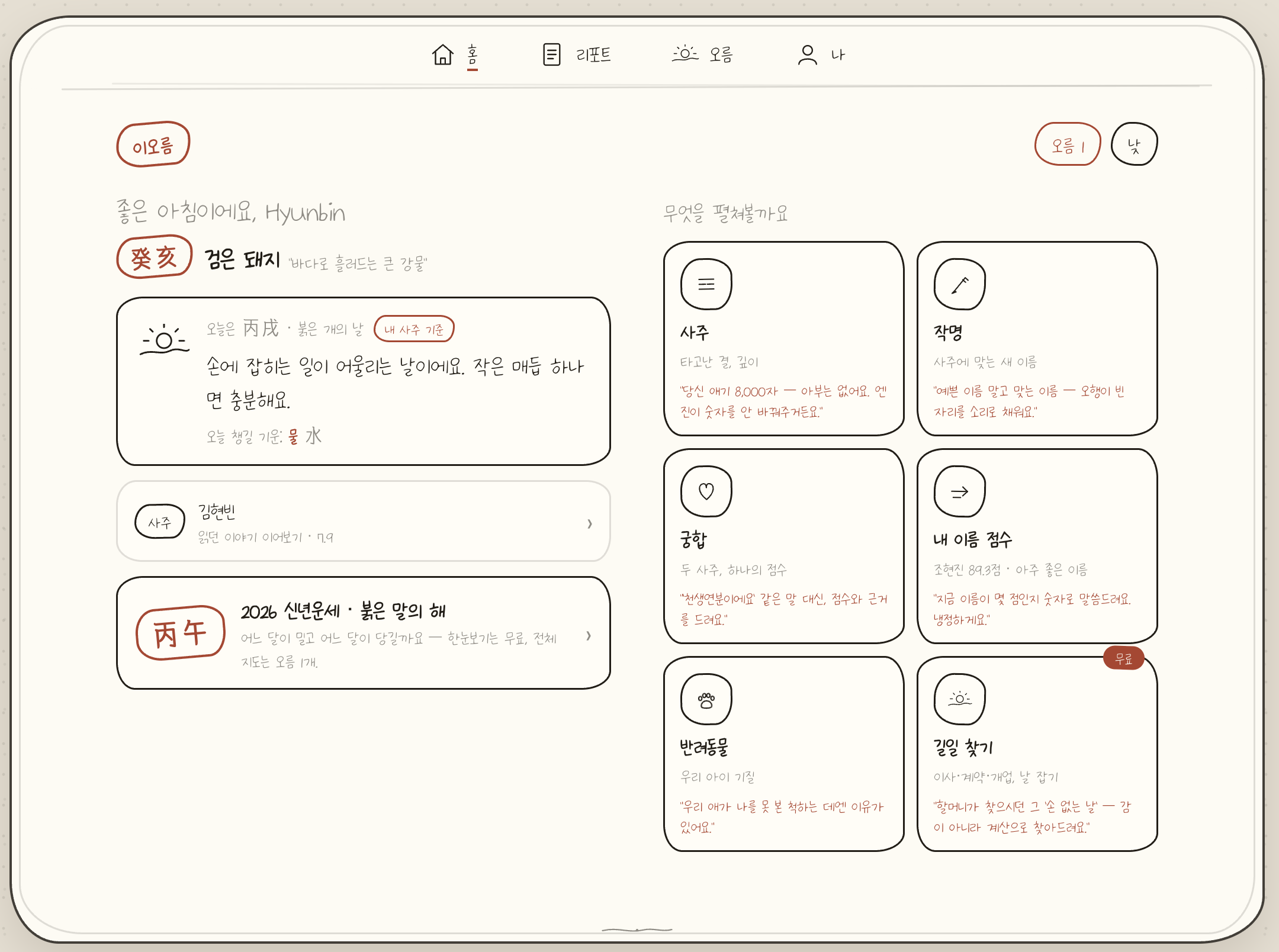Click 두 사주, 하나의 점수 subtitle
The width and height of the screenshot is (1279, 952).
(x=734, y=570)
